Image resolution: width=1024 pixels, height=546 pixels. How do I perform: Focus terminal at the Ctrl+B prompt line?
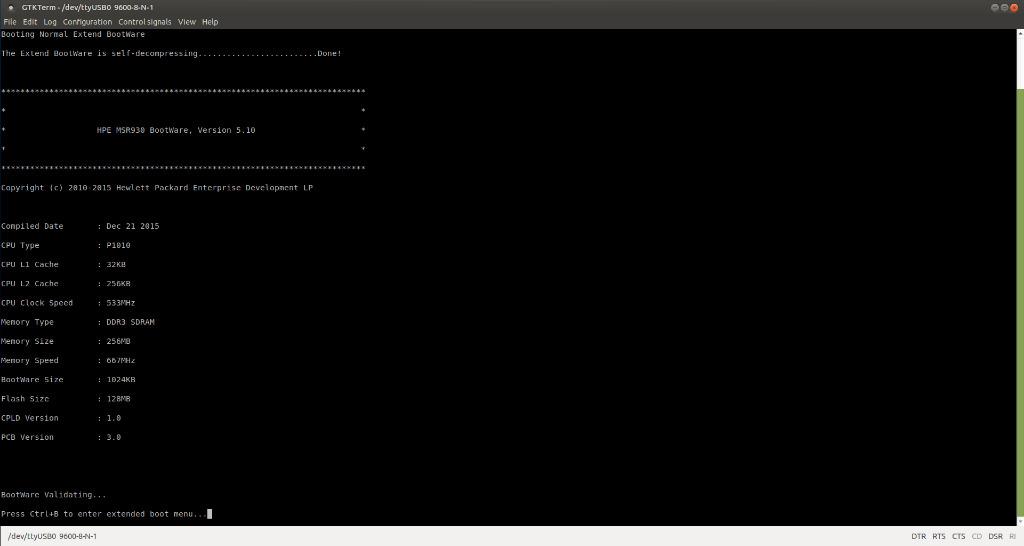pyautogui.click(x=105, y=514)
